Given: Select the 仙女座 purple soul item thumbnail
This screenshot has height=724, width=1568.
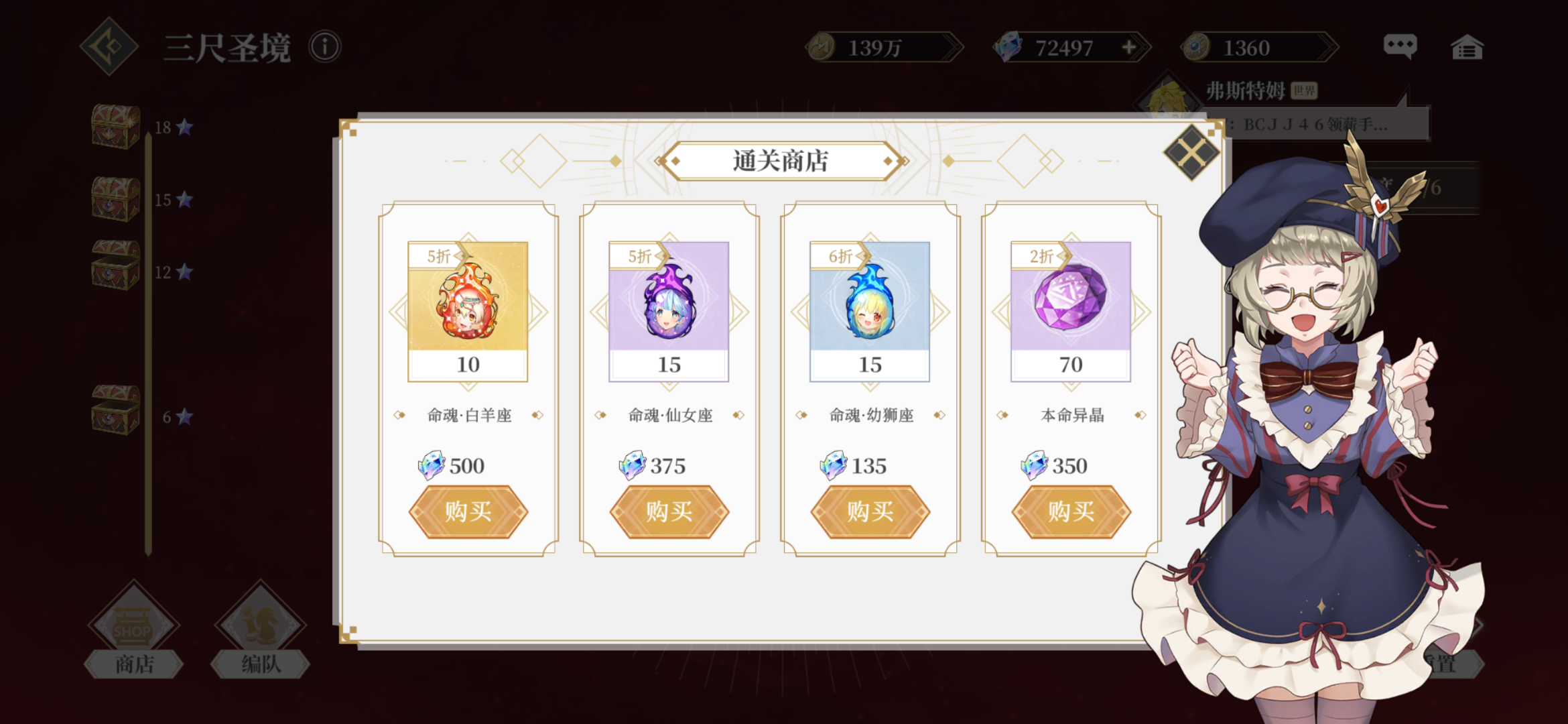Looking at the screenshot, I should (669, 312).
